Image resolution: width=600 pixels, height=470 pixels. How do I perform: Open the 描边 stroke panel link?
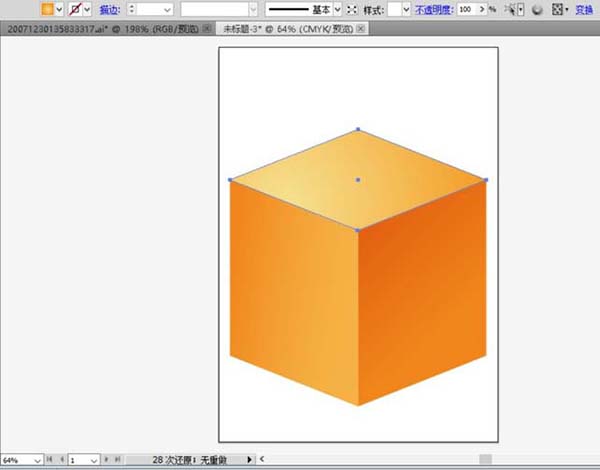tap(109, 10)
